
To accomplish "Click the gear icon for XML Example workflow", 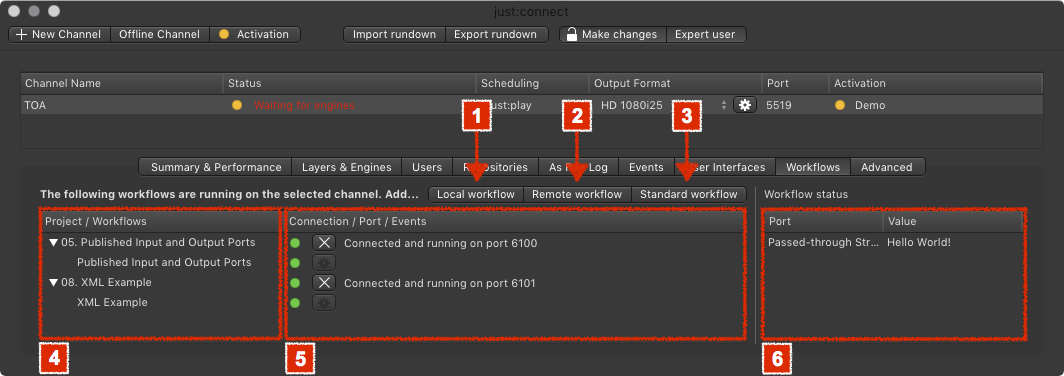I will (x=324, y=303).
